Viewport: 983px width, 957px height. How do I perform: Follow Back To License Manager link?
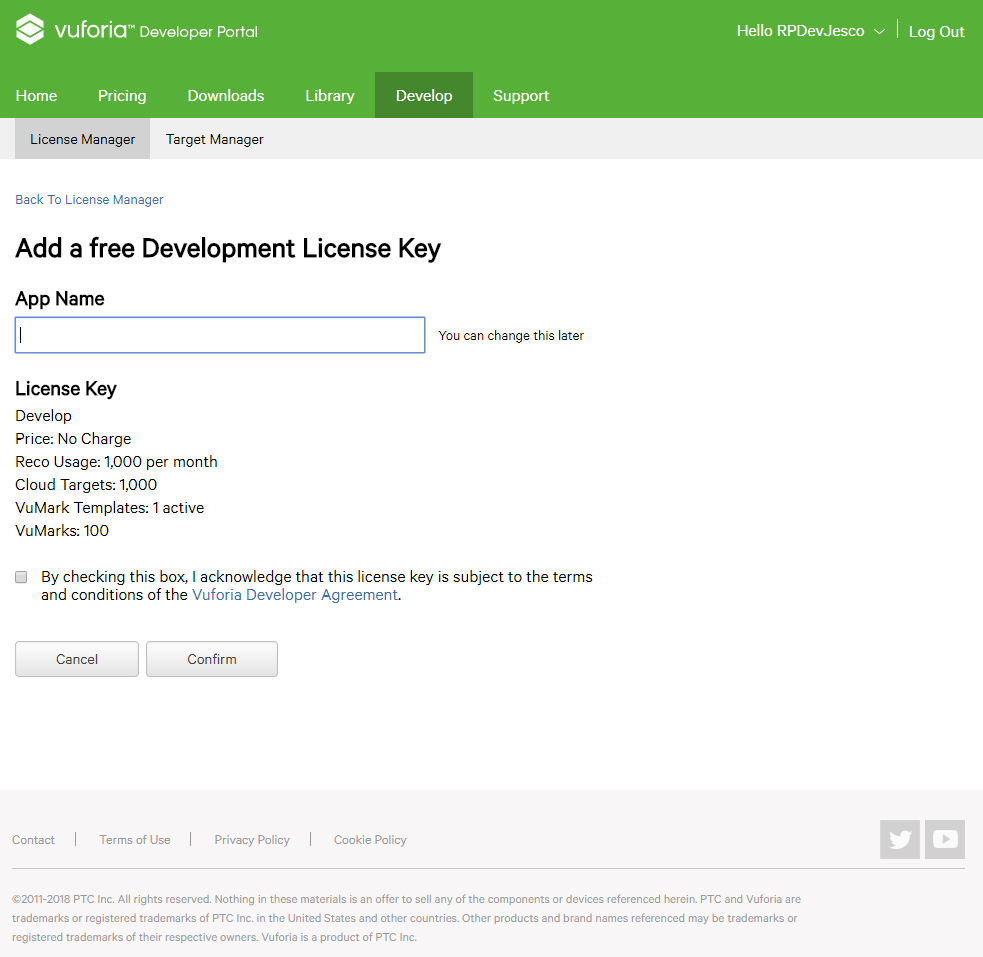[89, 199]
